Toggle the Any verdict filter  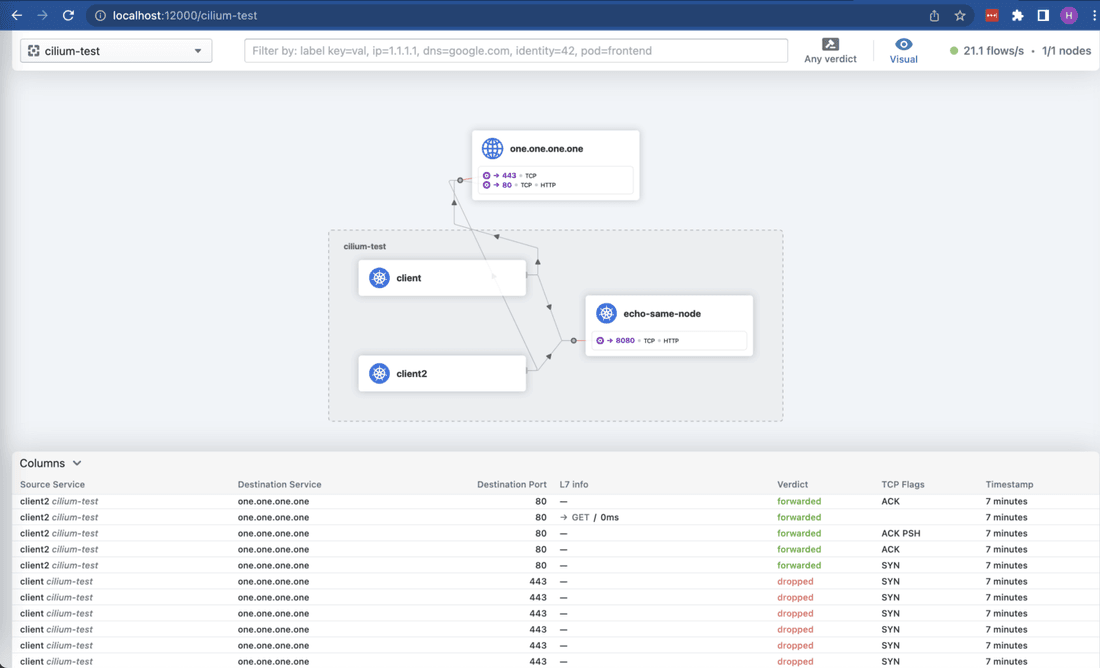point(830,51)
